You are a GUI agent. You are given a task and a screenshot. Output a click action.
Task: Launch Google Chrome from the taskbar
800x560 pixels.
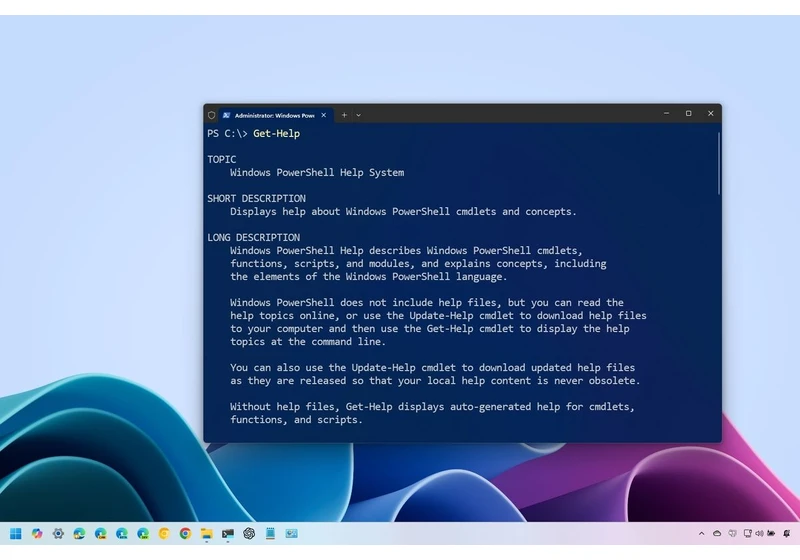click(185, 533)
